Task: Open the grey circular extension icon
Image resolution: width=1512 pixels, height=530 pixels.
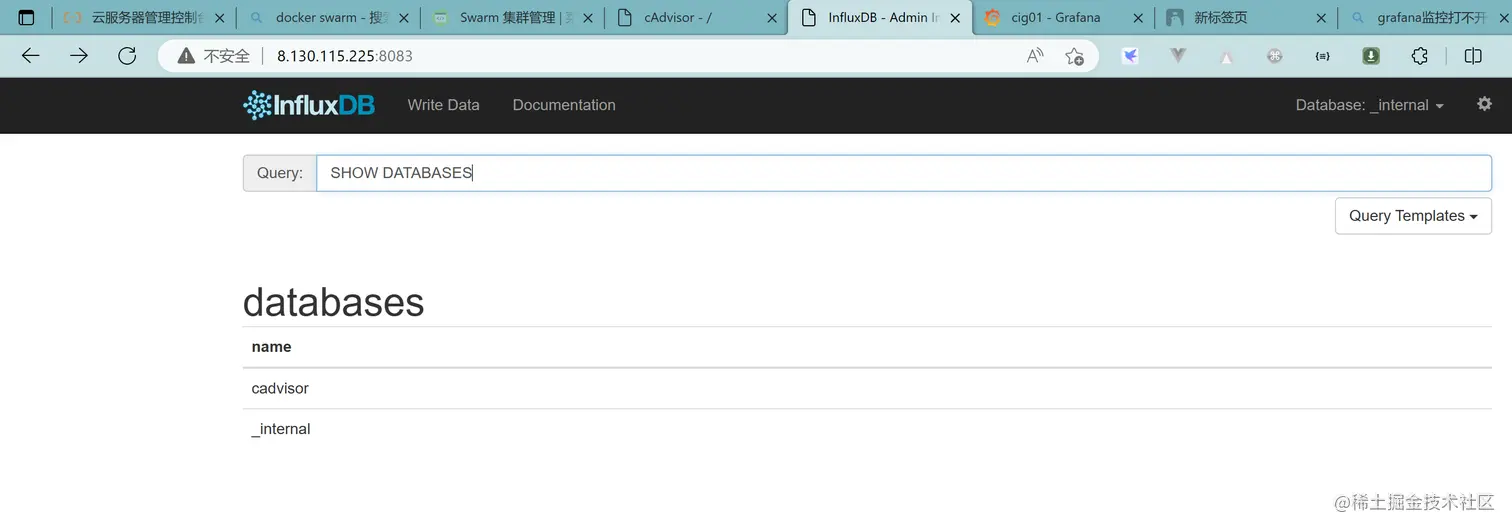Action: pos(1274,56)
